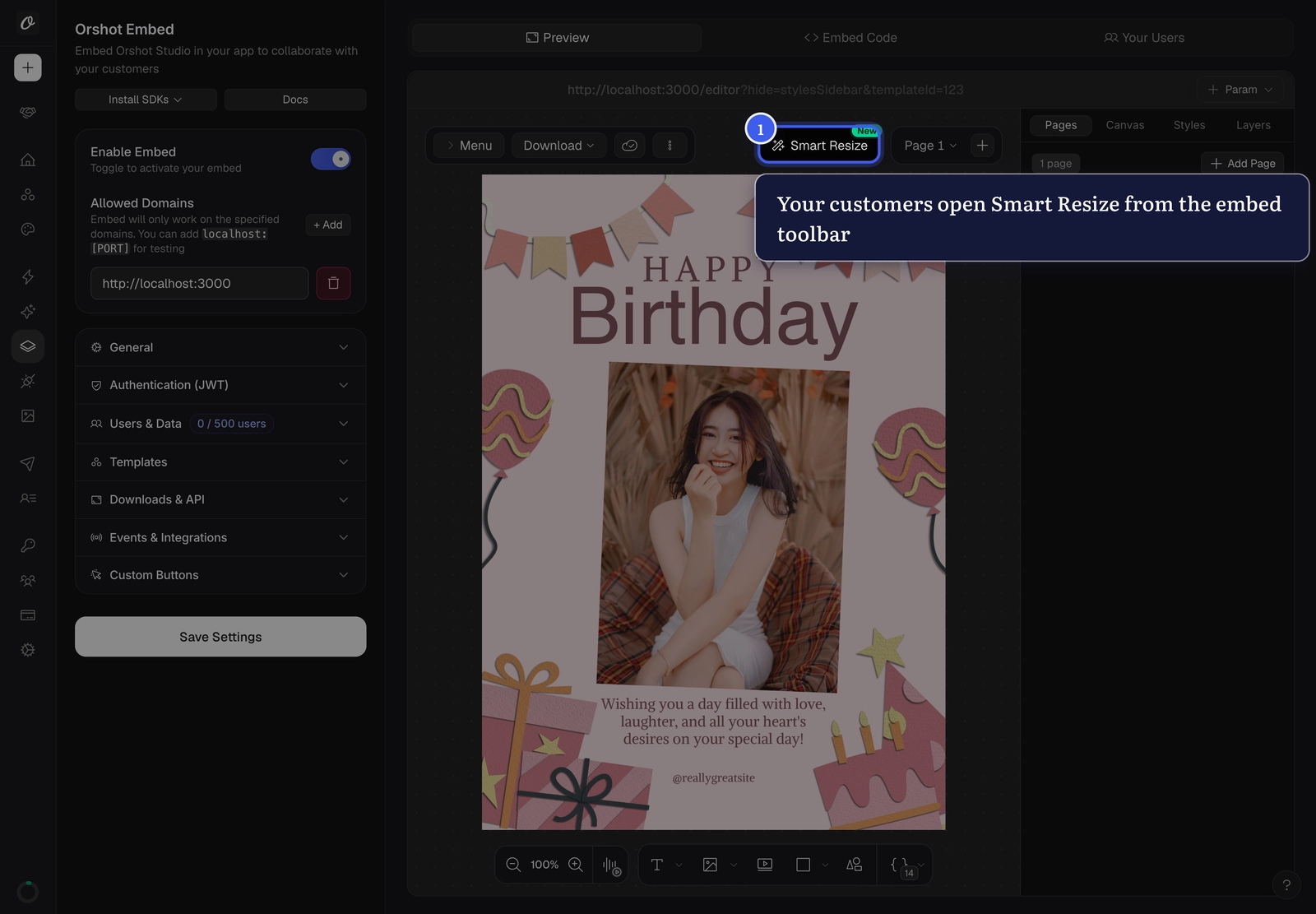Viewport: 1316px width, 914px height.
Task: Expand the Custom Buttons section
Action: tap(220, 575)
